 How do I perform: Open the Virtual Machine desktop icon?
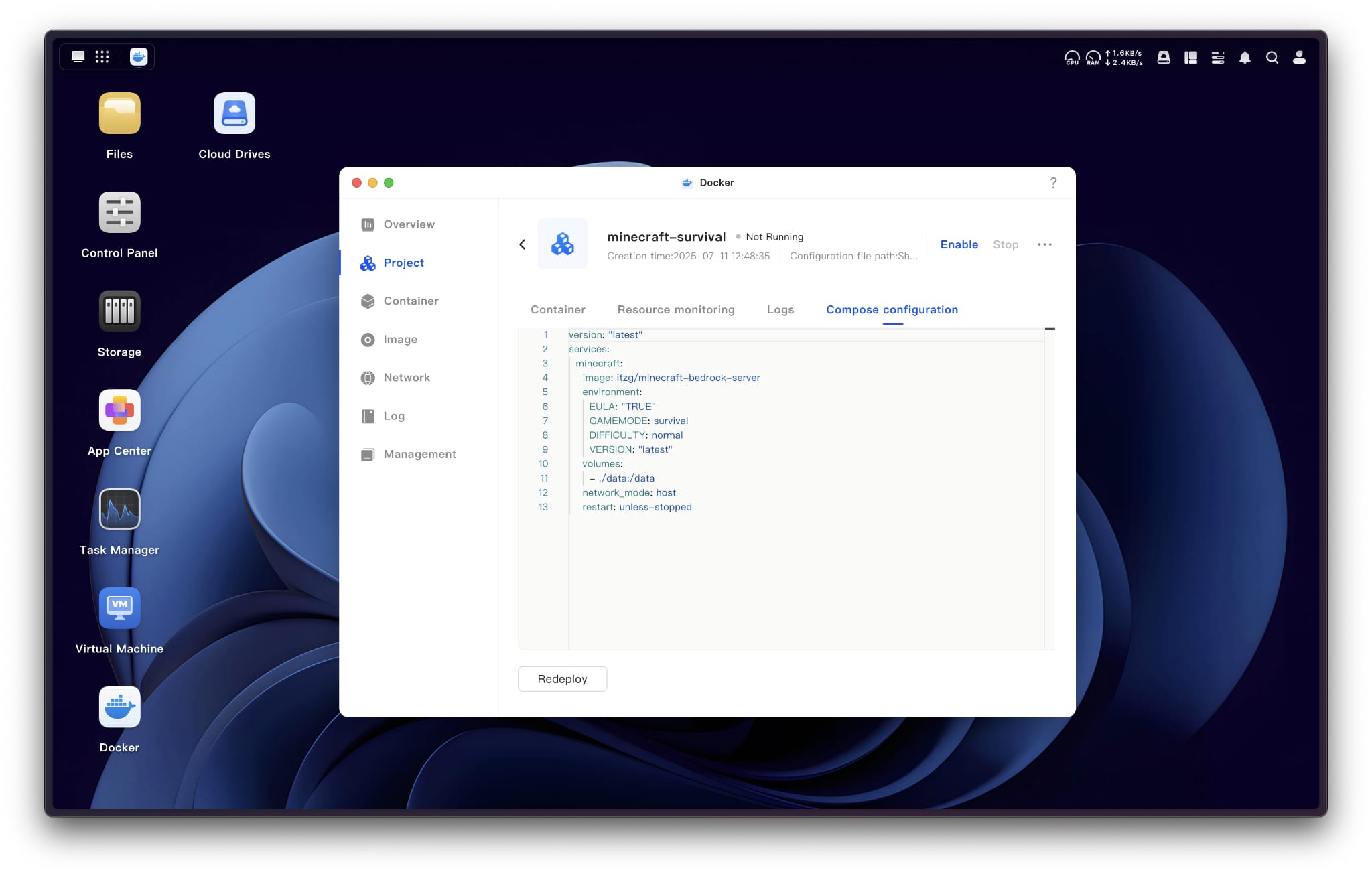pyautogui.click(x=119, y=608)
